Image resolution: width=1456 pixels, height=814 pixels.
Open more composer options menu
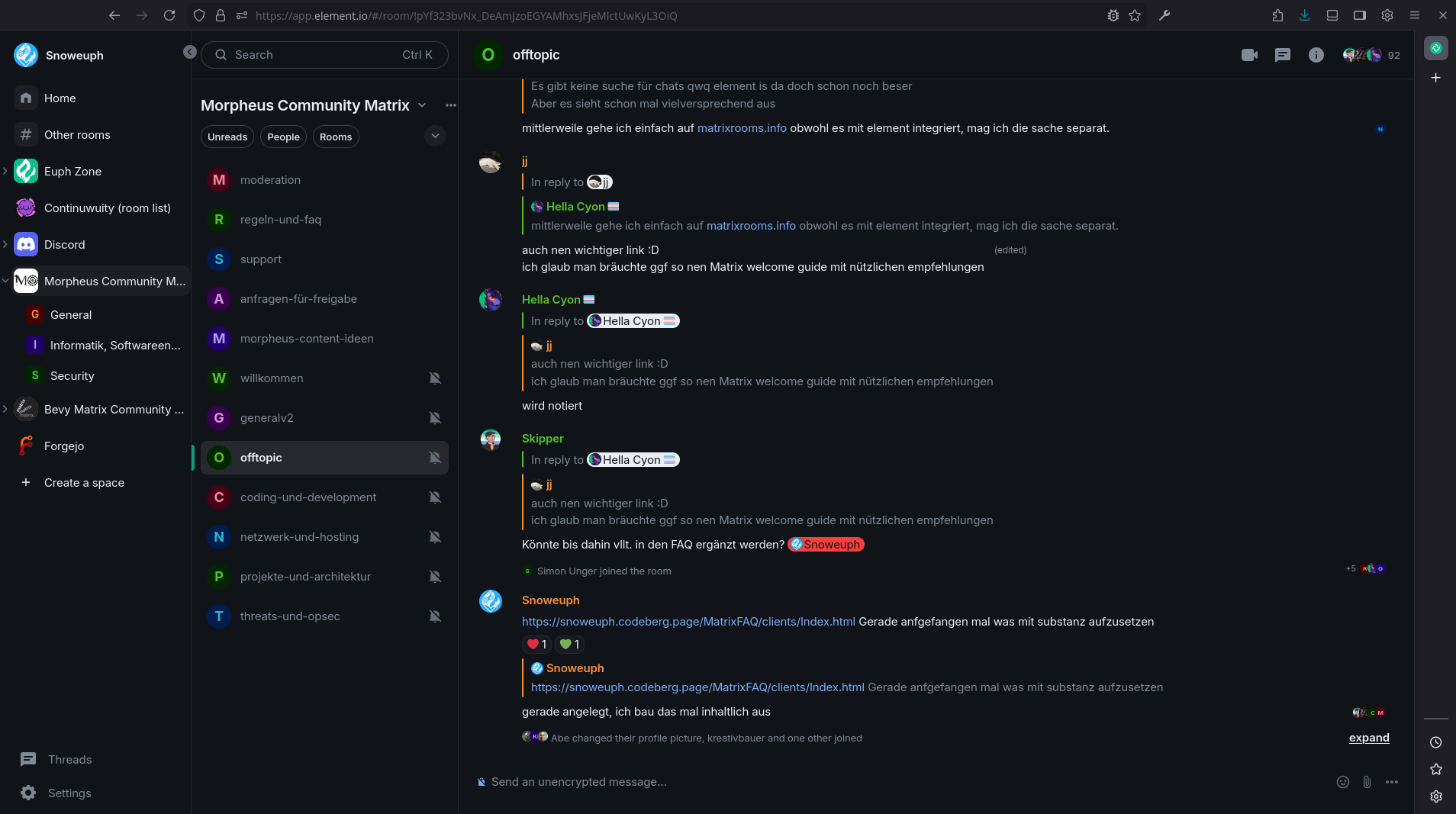(x=1392, y=782)
